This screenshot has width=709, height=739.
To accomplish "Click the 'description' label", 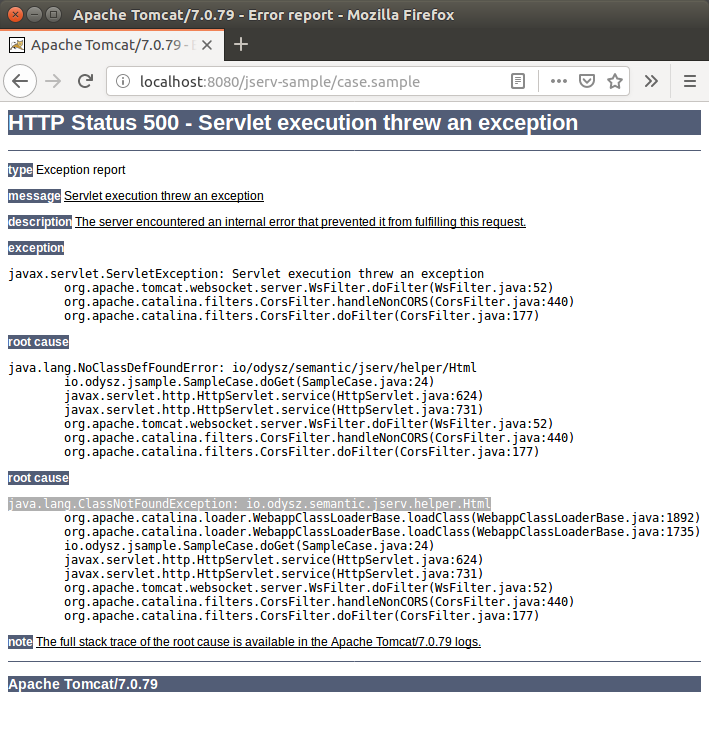I will click(x=40, y=222).
